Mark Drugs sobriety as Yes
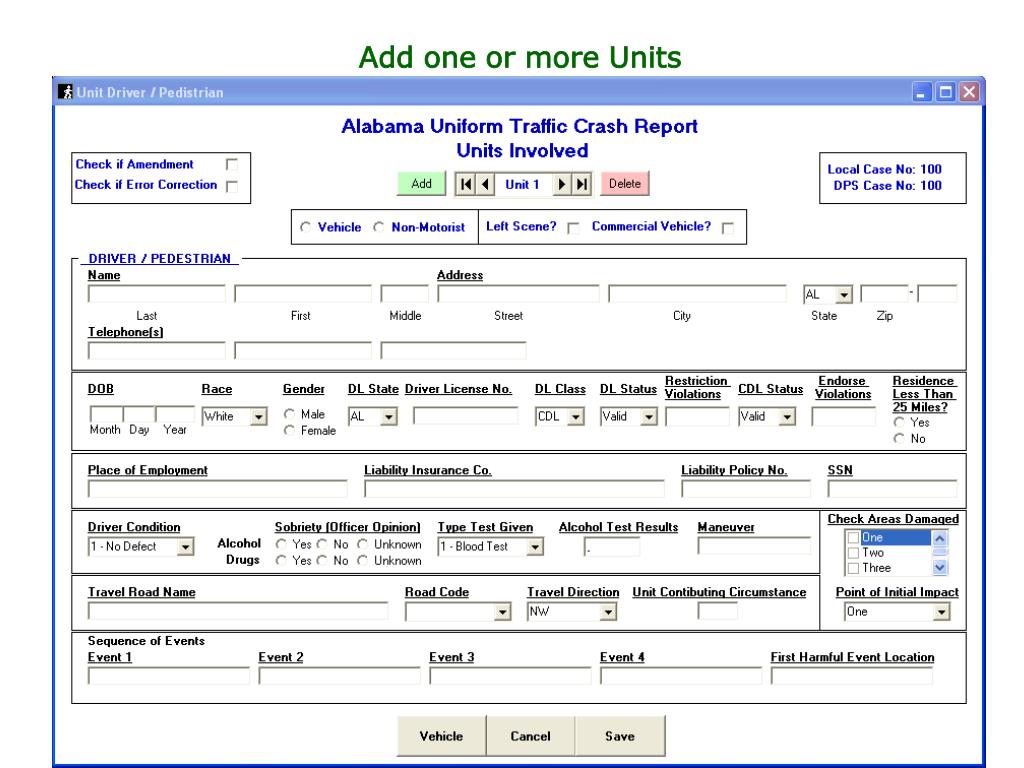The image size is (1024, 768). pyautogui.click(x=281, y=560)
